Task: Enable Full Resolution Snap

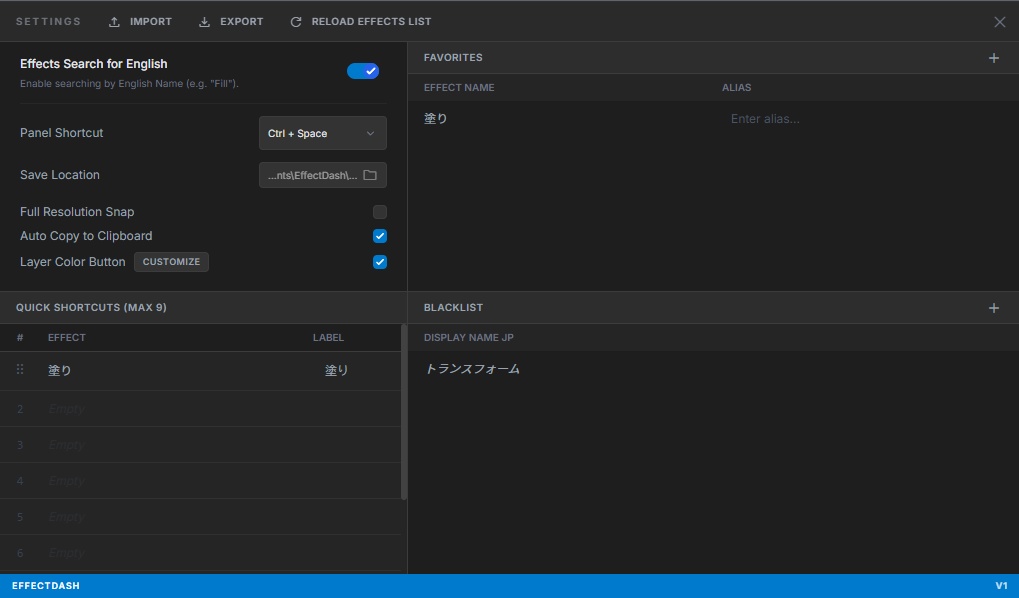Action: [379, 212]
